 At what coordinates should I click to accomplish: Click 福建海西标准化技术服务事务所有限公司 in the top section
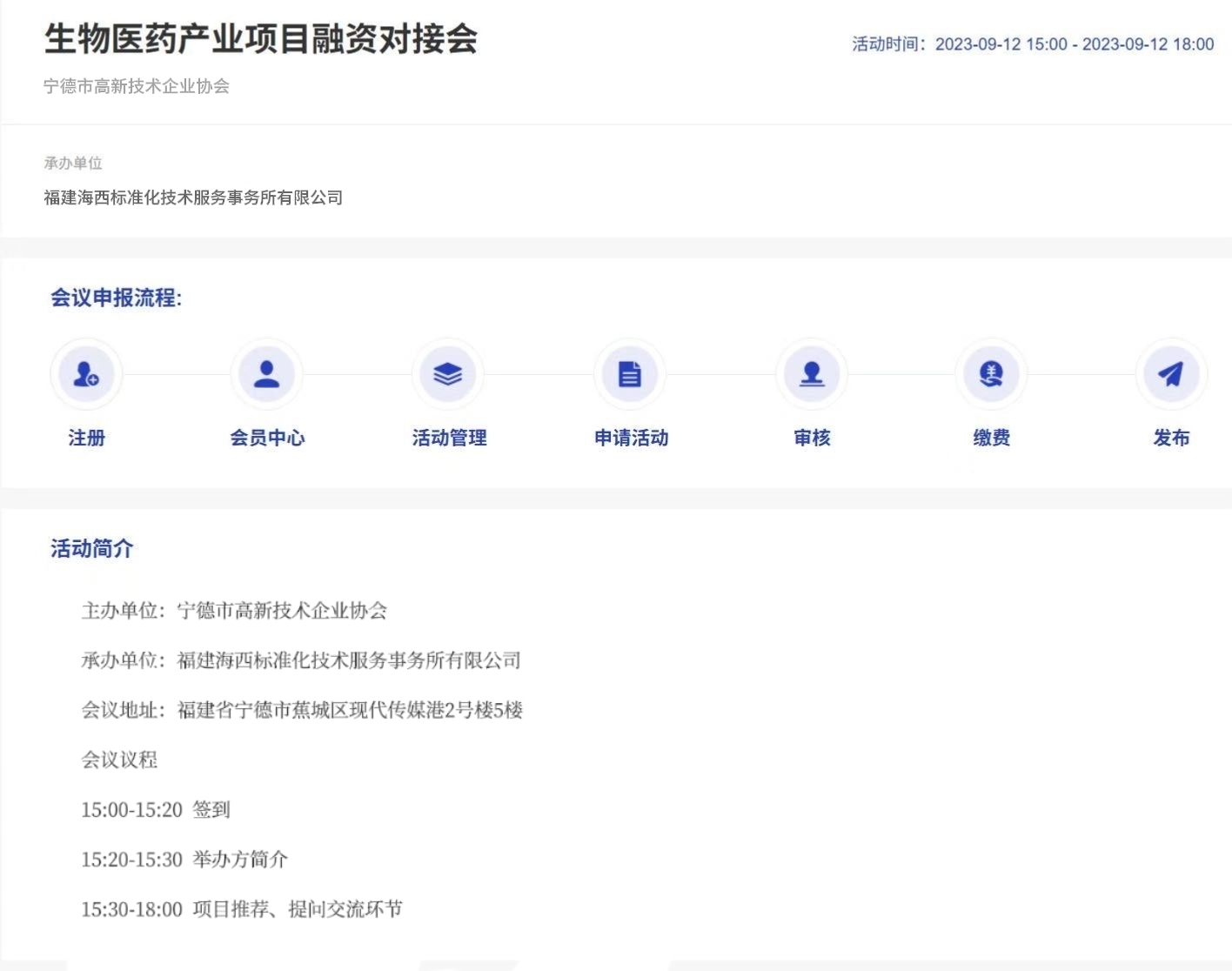click(x=193, y=198)
